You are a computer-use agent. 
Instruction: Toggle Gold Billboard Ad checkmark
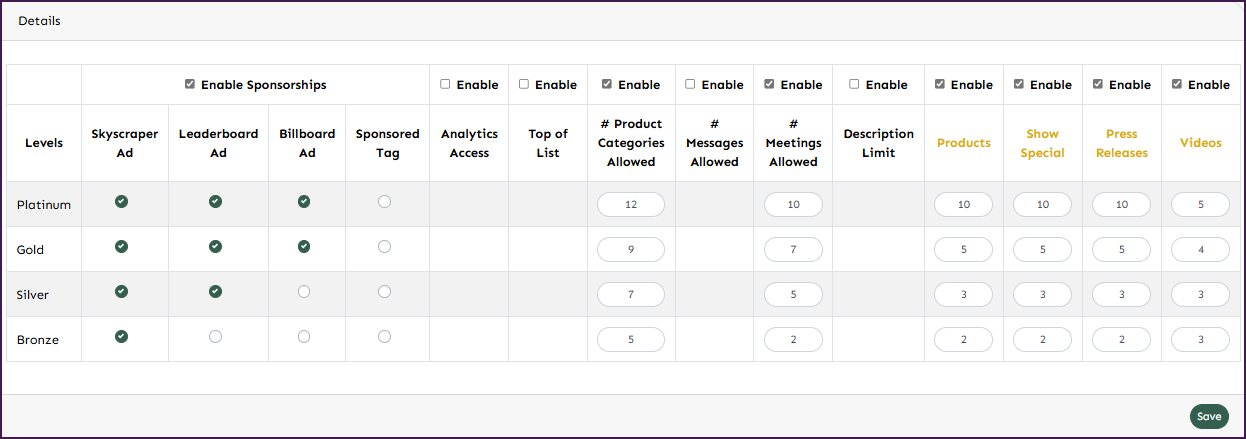tap(304, 247)
